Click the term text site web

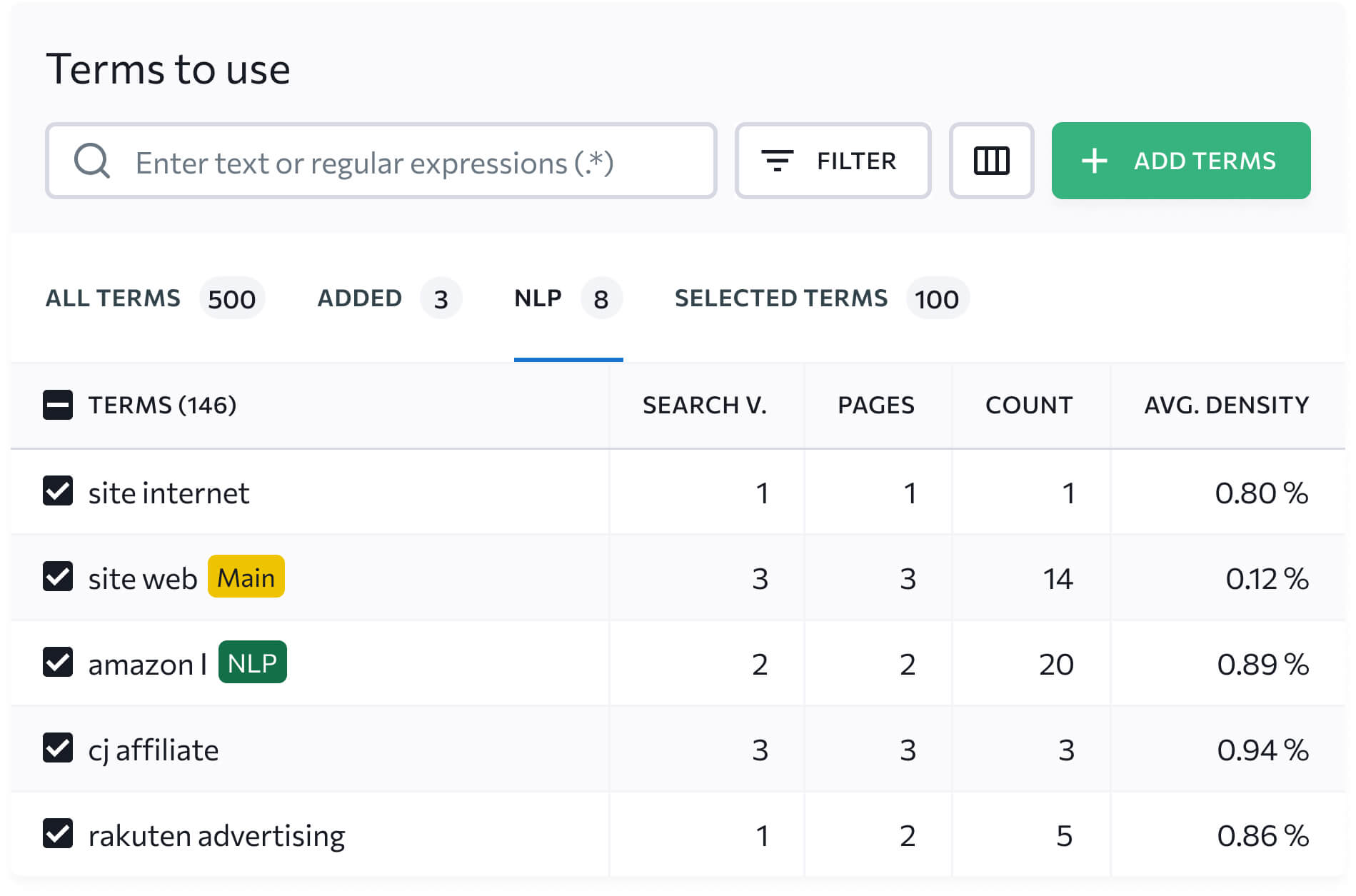[143, 578]
